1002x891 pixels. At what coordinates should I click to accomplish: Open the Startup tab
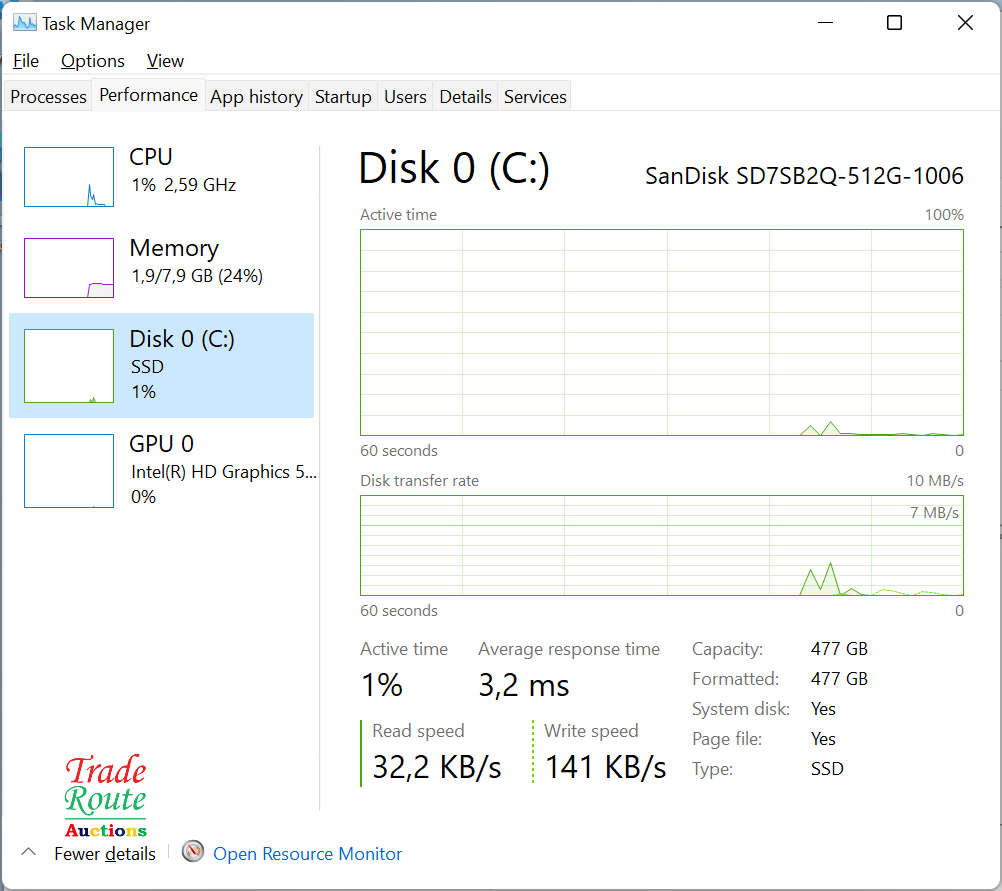[x=343, y=97]
